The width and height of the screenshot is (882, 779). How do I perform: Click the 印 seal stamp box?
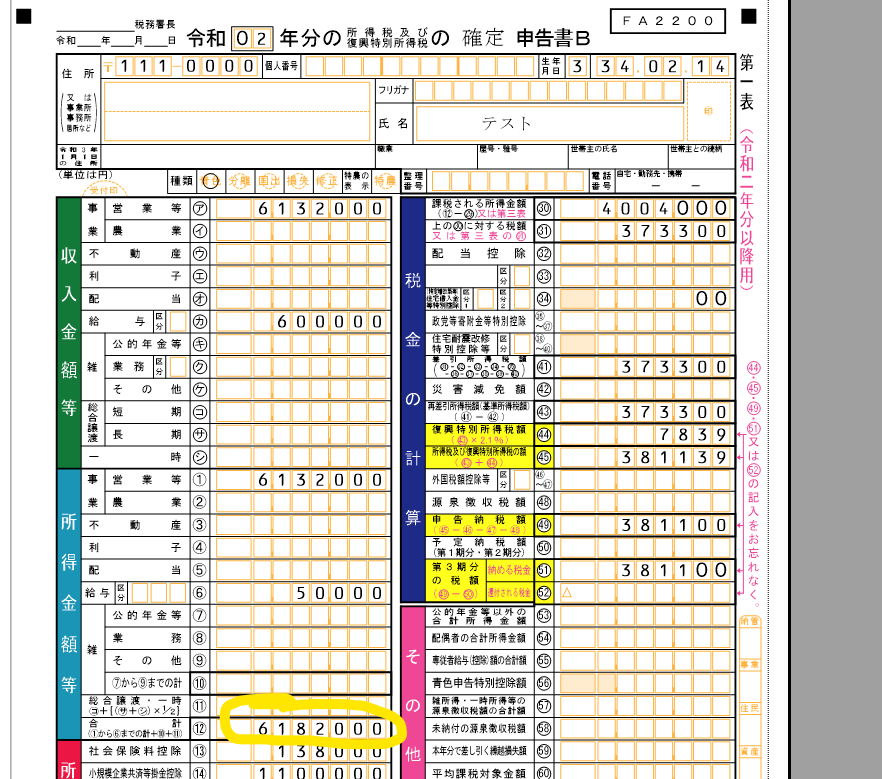pyautogui.click(x=708, y=111)
